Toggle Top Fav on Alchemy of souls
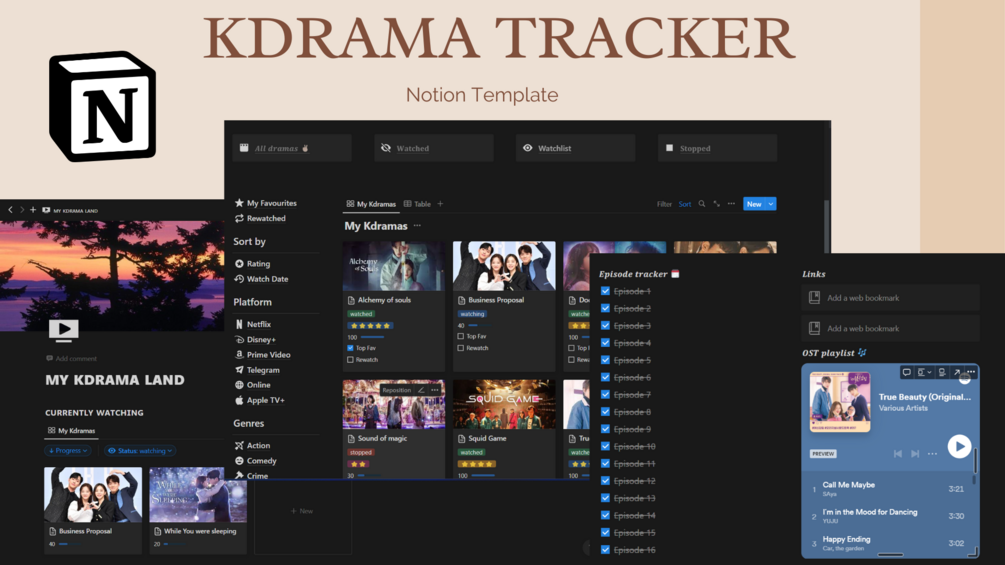 (350, 348)
